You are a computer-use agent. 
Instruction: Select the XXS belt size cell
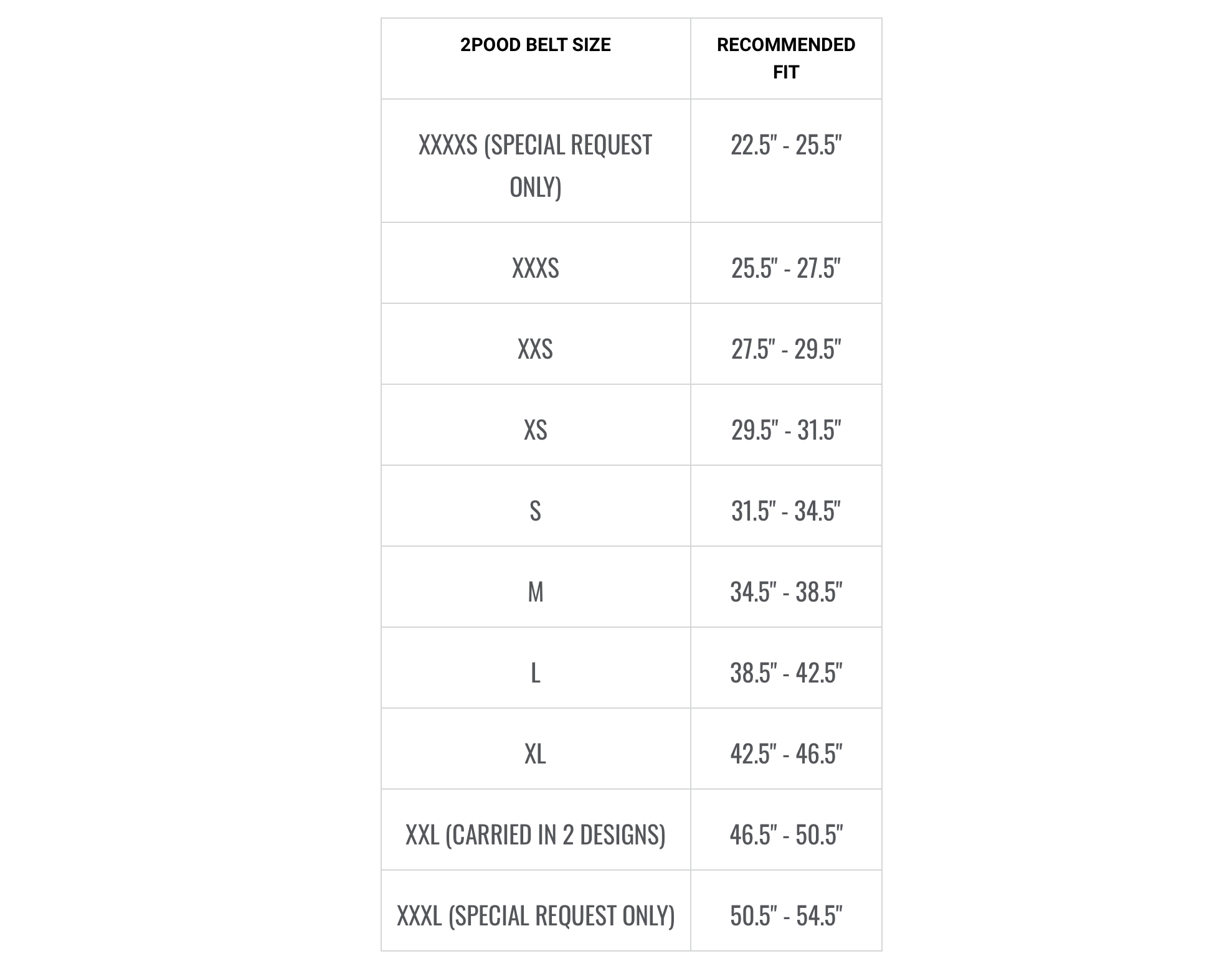pos(536,344)
